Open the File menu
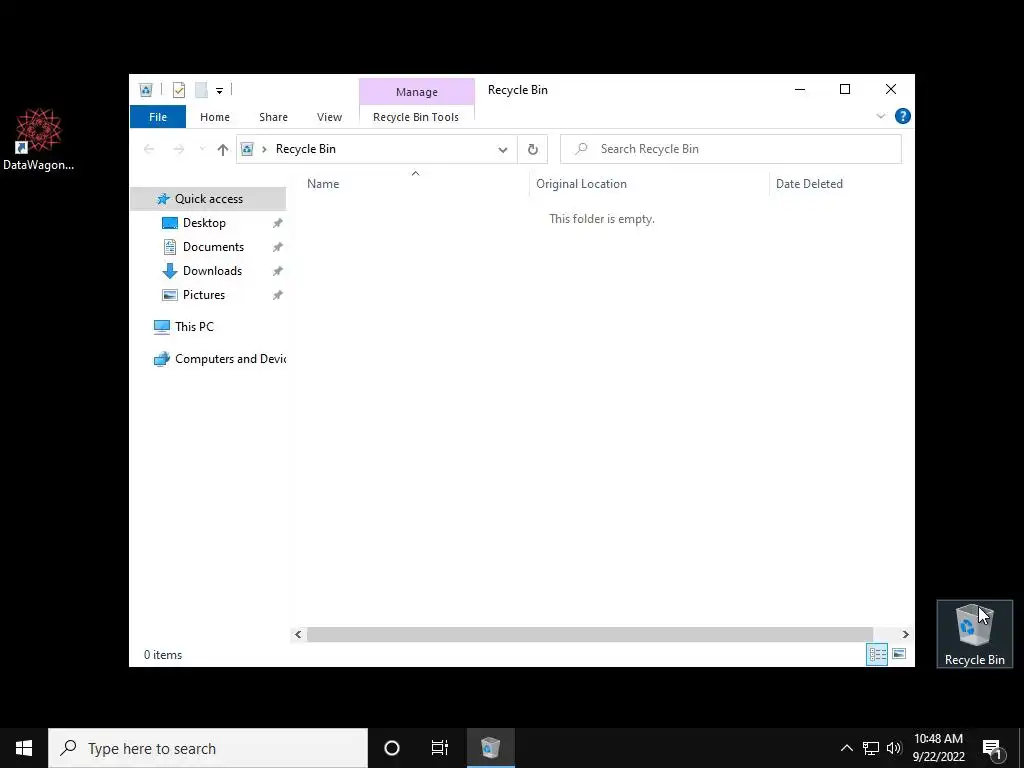Screen dimensions: 1024x768 [158, 117]
